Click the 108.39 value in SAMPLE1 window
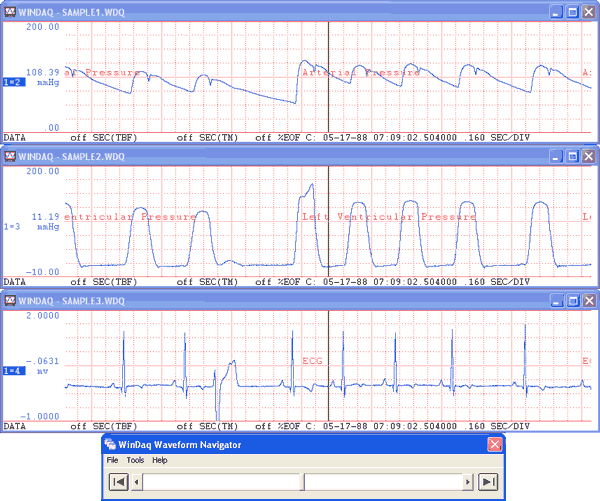 point(42,72)
